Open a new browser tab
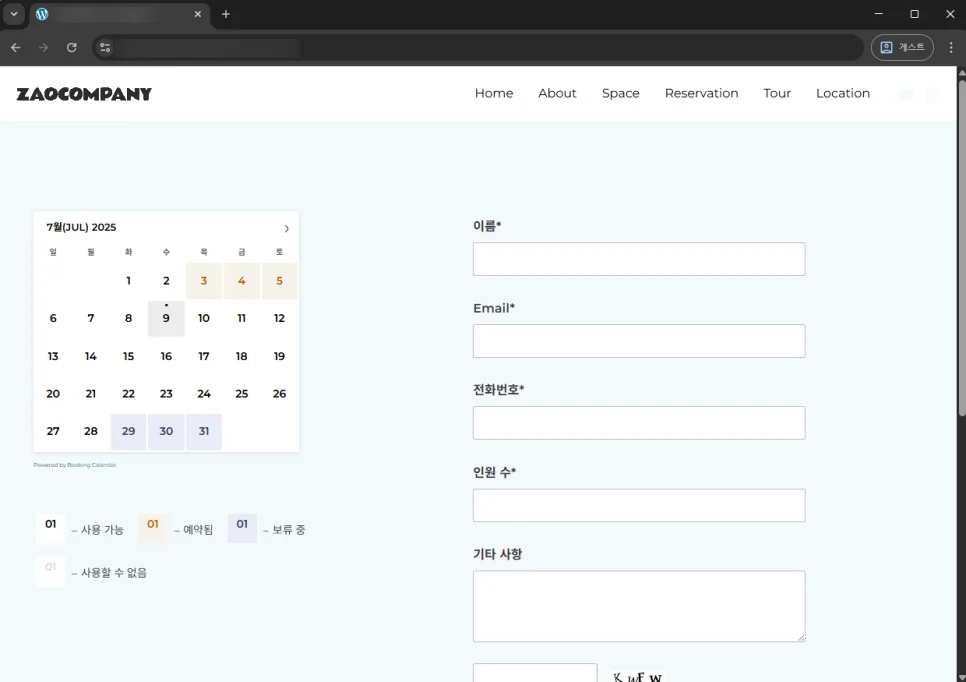This screenshot has width=966, height=682. (x=226, y=14)
